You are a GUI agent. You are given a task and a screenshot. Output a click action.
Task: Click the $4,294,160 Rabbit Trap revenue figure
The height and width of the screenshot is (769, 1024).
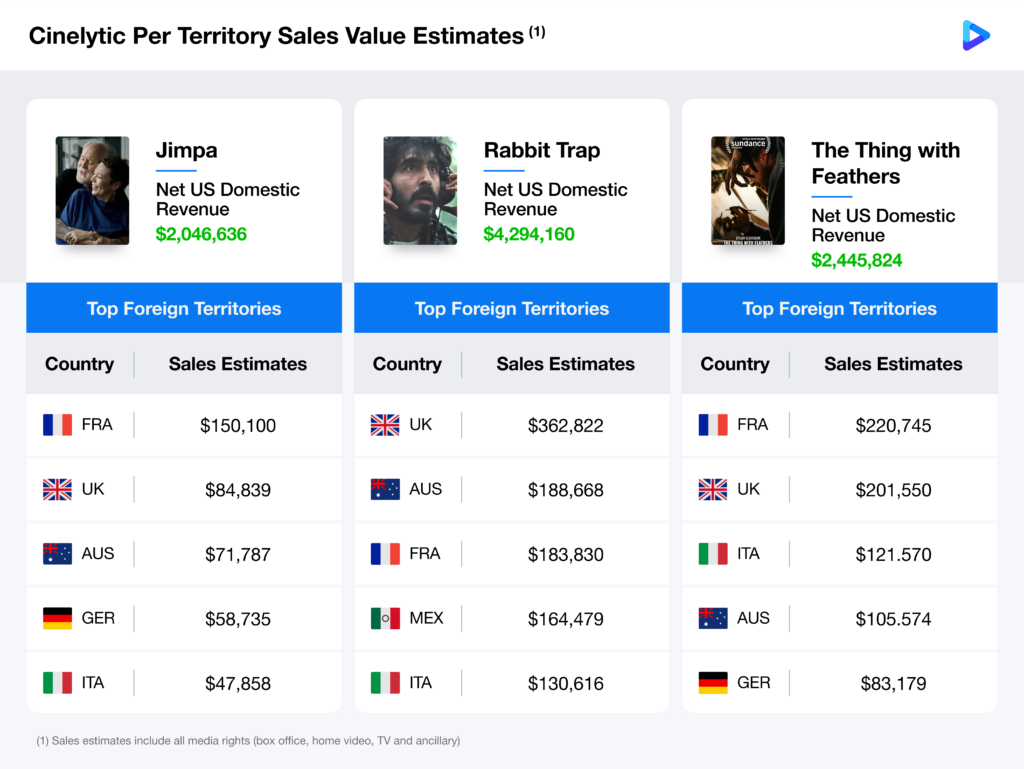tap(529, 234)
